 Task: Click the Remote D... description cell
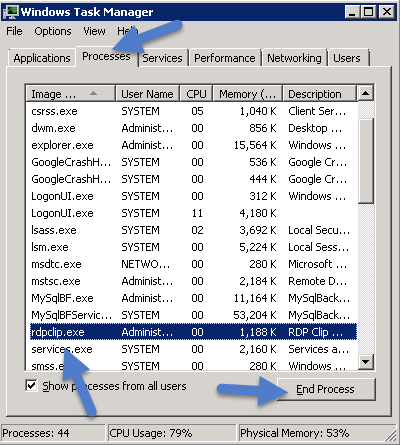[x=317, y=281]
